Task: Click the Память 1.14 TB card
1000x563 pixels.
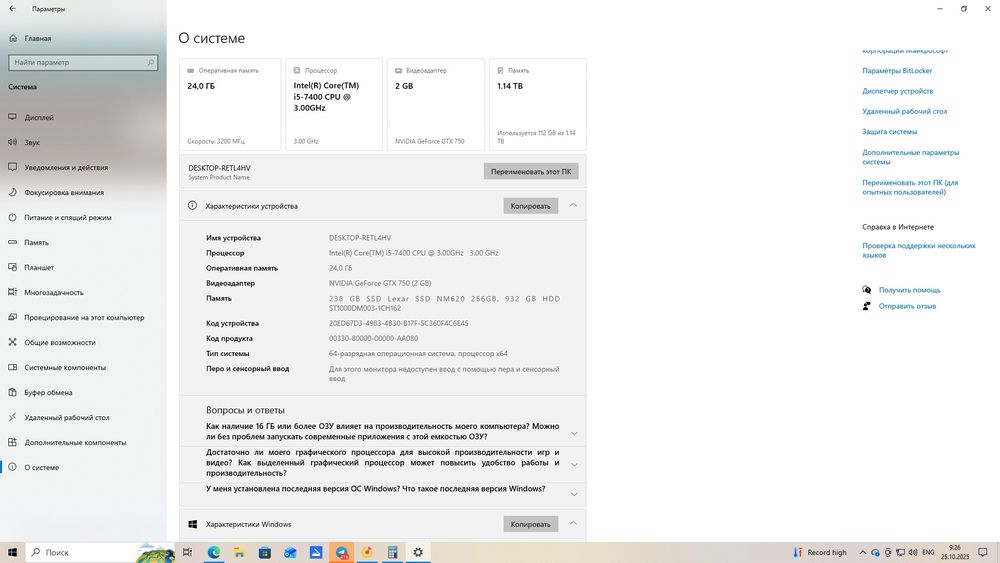Action: [538, 105]
